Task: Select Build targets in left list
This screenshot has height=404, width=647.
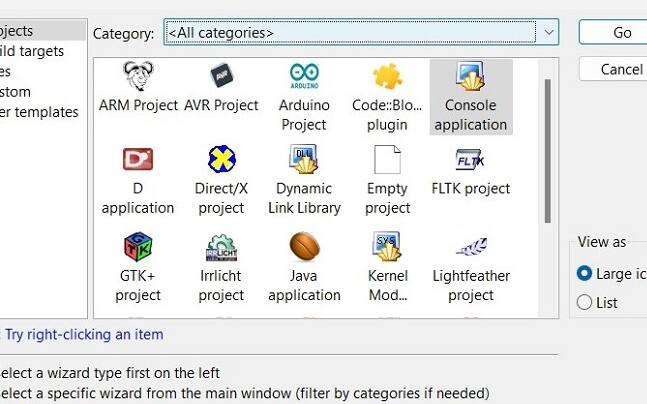Action: (x=32, y=51)
